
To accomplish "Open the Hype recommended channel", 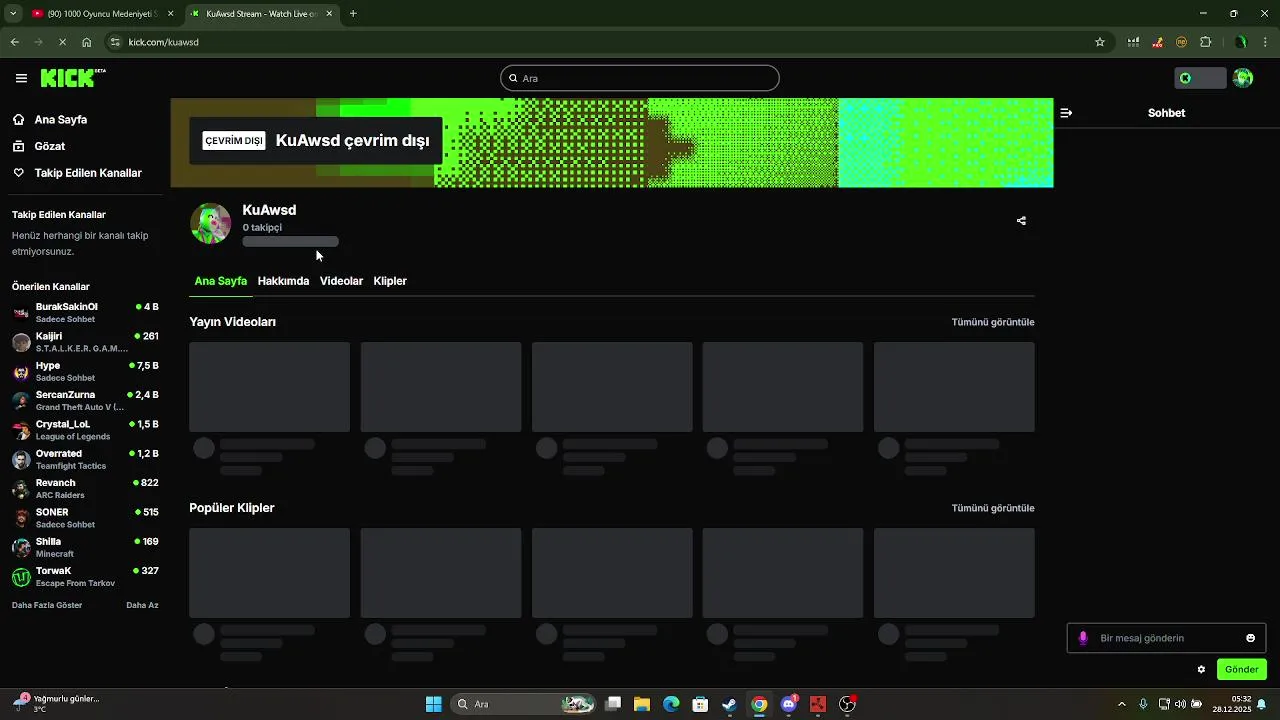I will click(x=85, y=371).
